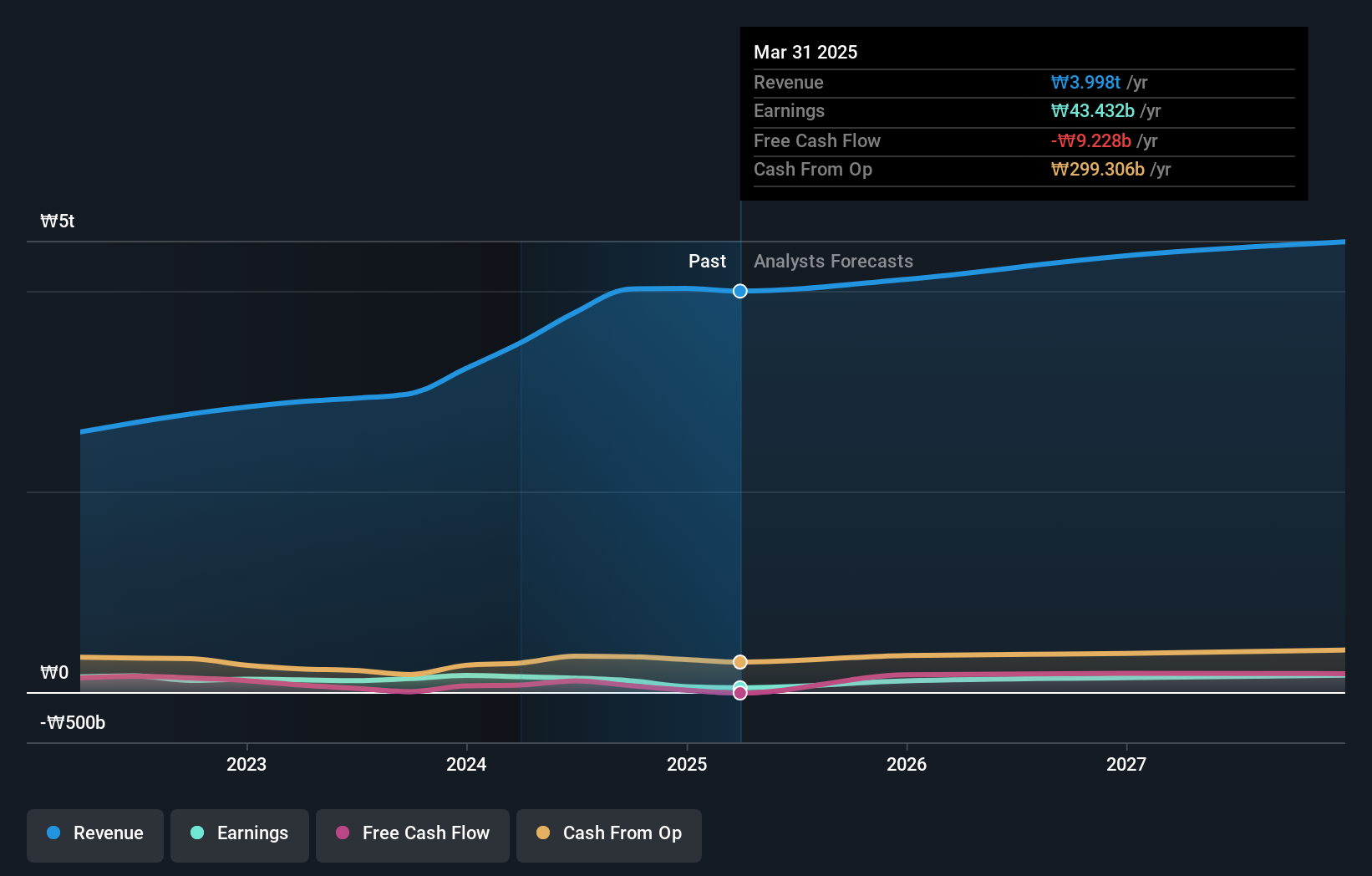
Task: Click the blue Revenue data point marker
Action: (740, 291)
